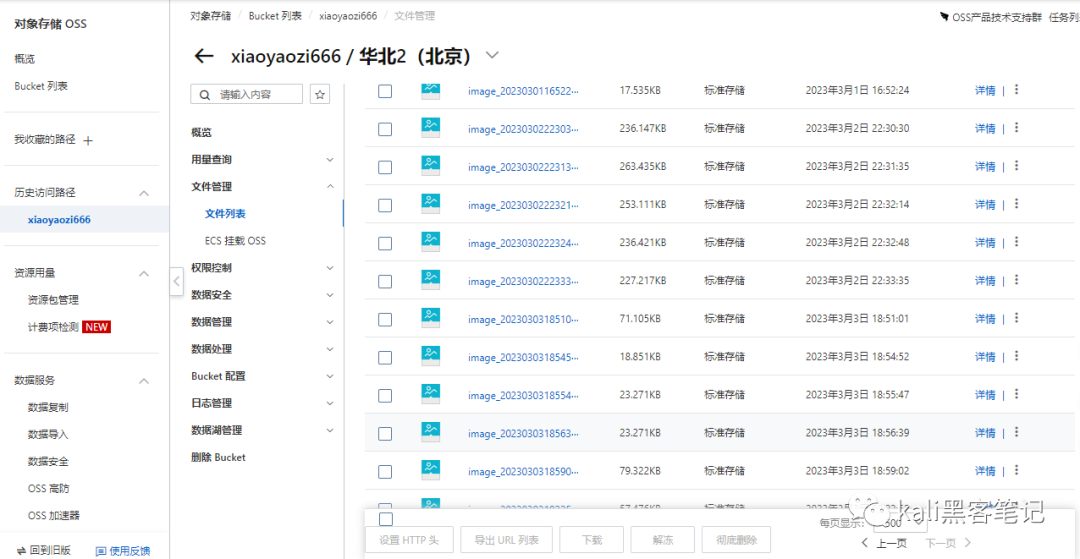Collapse 历史访问路径 section
Screen dimensions: 1080x559
[144, 193]
